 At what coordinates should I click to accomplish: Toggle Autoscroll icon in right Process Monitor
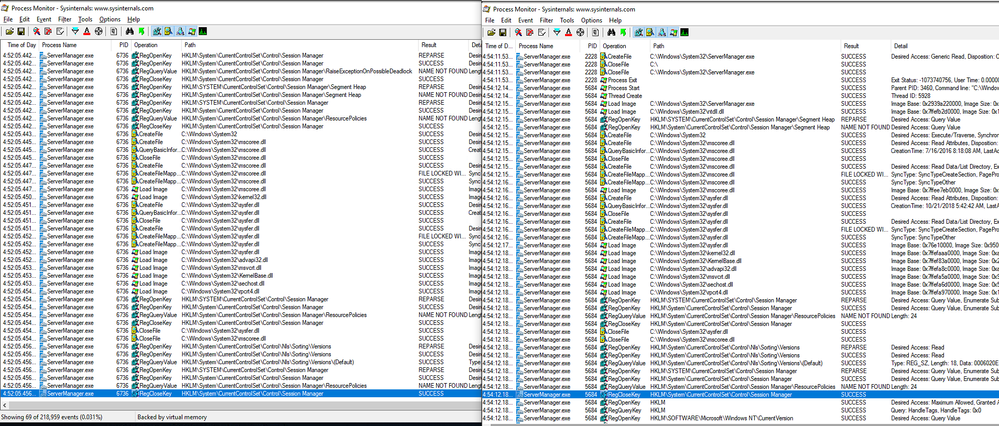529,31
